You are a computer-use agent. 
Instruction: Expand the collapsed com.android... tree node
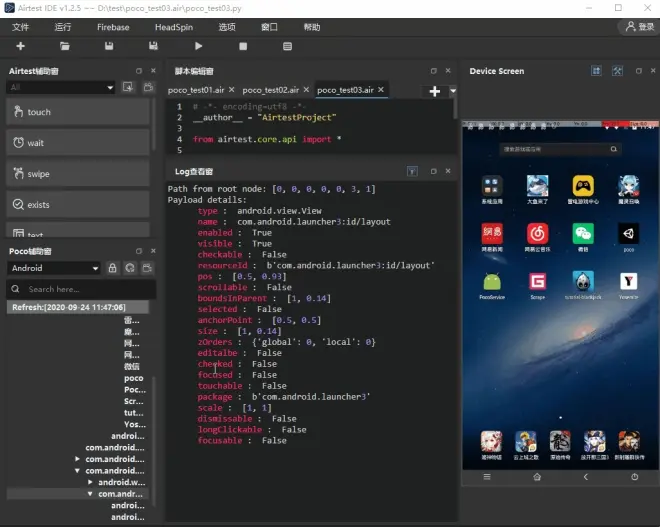tap(77, 459)
